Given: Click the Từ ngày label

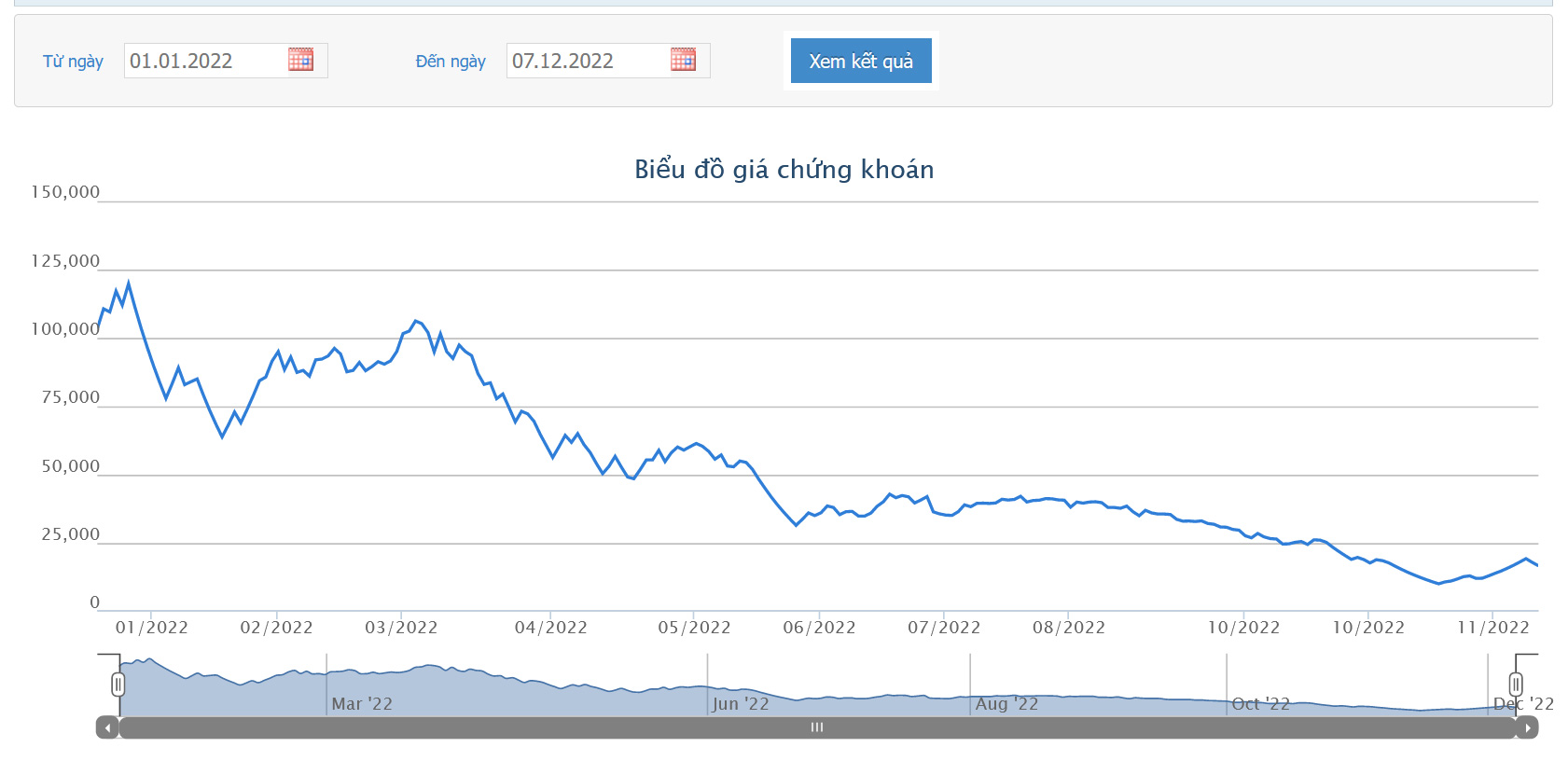Looking at the screenshot, I should point(73,62).
